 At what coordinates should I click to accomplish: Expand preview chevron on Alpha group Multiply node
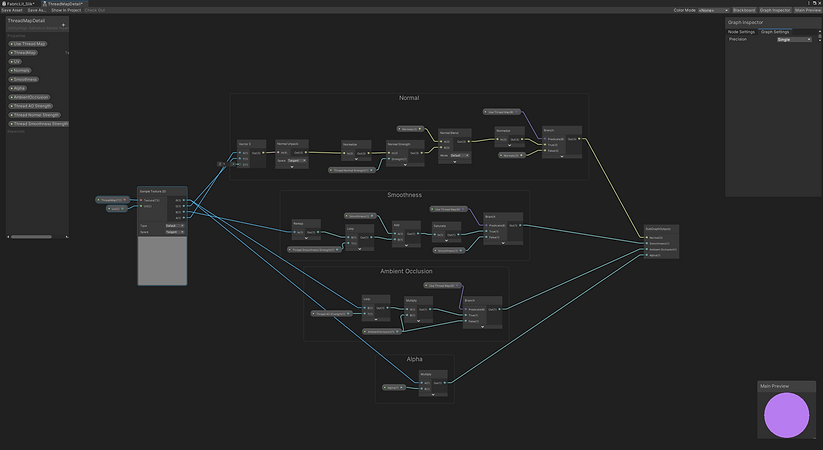point(433,395)
